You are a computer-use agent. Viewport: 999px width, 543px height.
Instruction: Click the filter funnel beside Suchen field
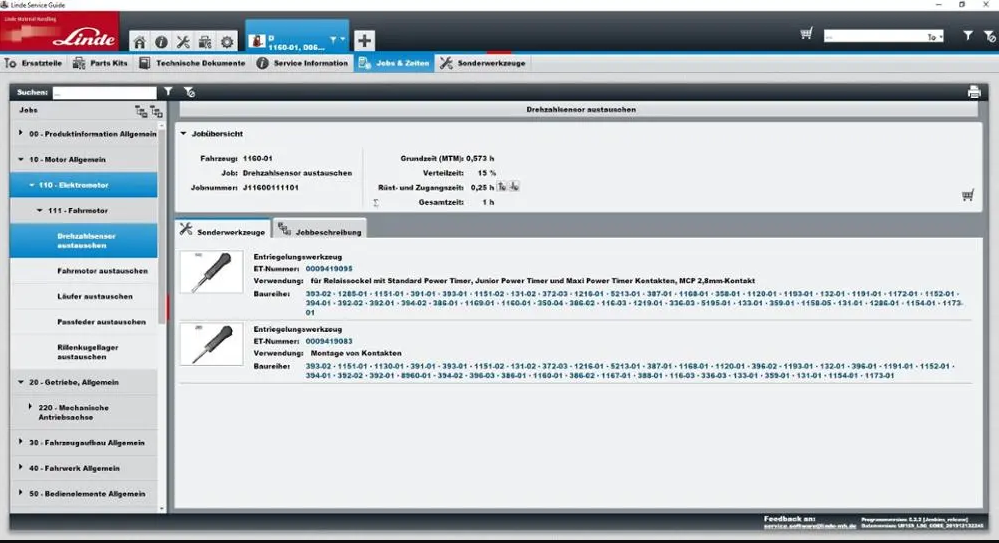169,92
